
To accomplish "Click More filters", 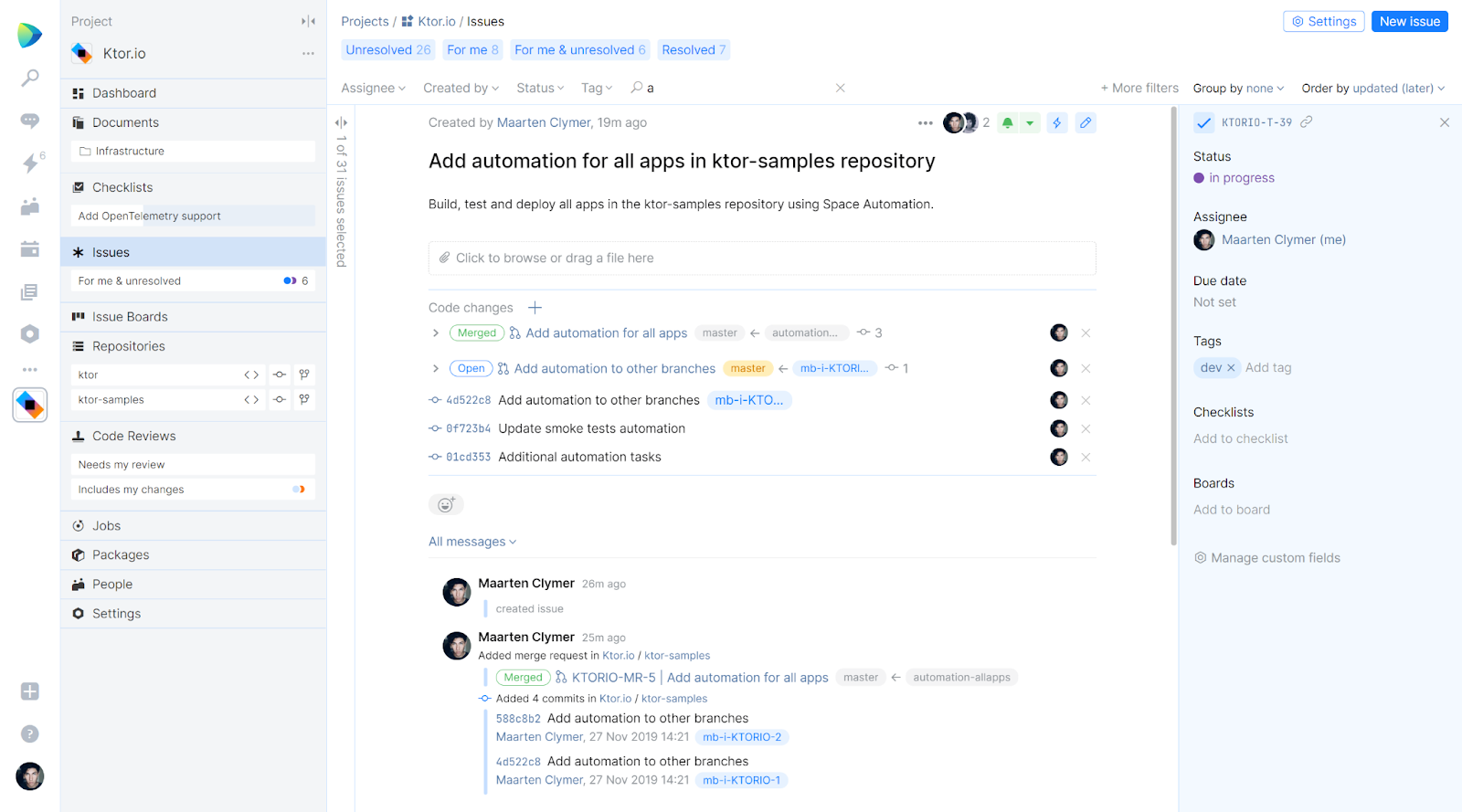I will [x=1139, y=88].
